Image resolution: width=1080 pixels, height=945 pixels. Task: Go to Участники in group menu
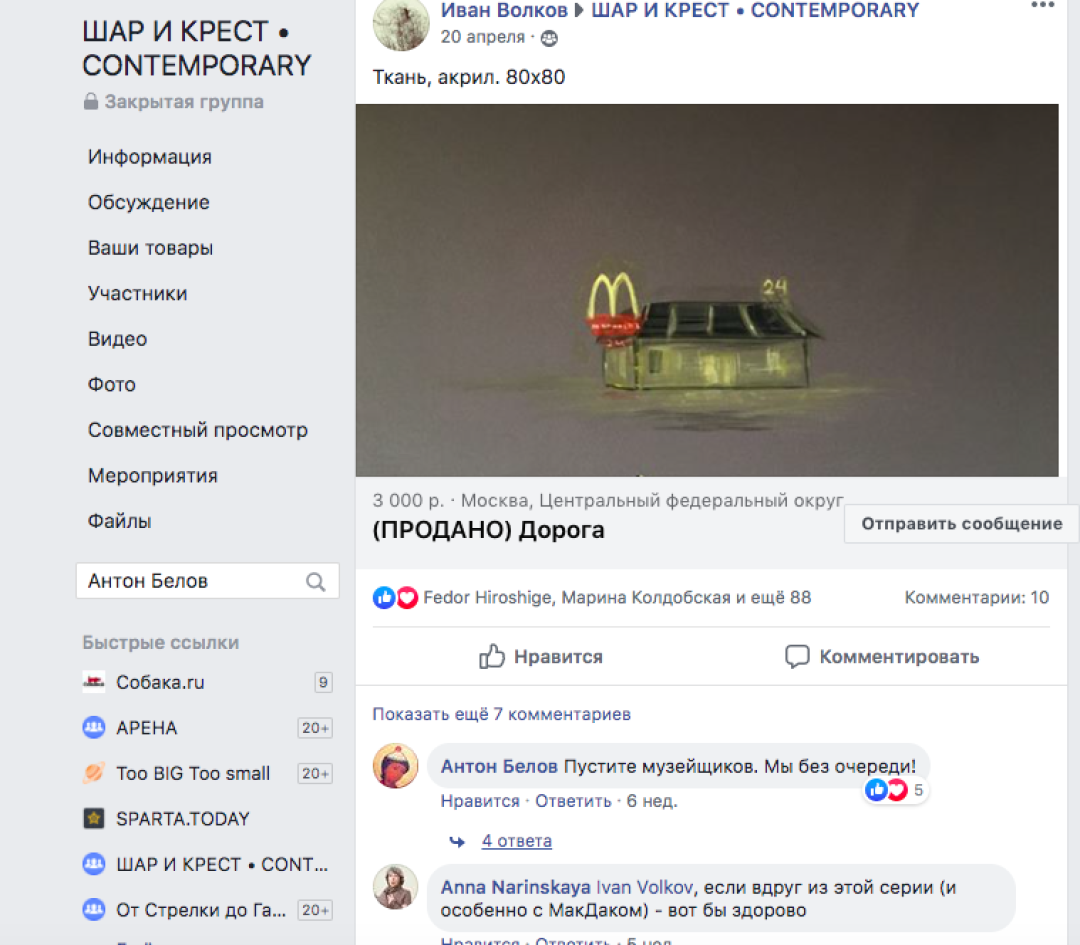pos(138,293)
